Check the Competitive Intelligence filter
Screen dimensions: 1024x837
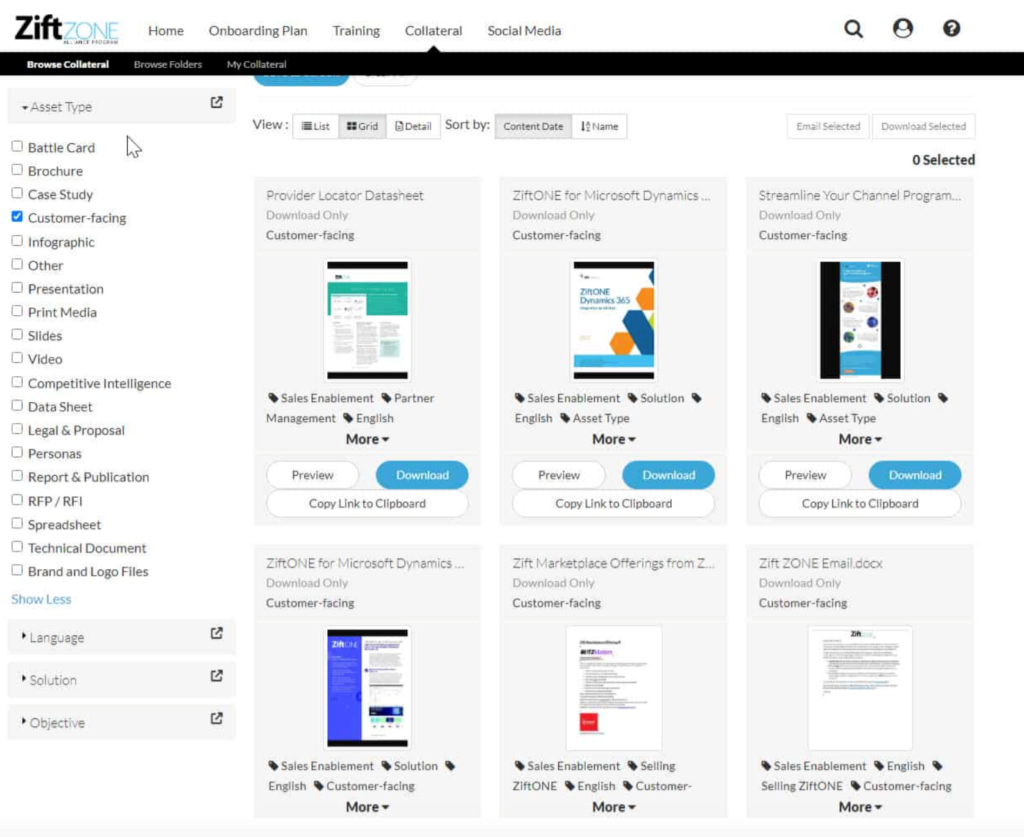17,382
